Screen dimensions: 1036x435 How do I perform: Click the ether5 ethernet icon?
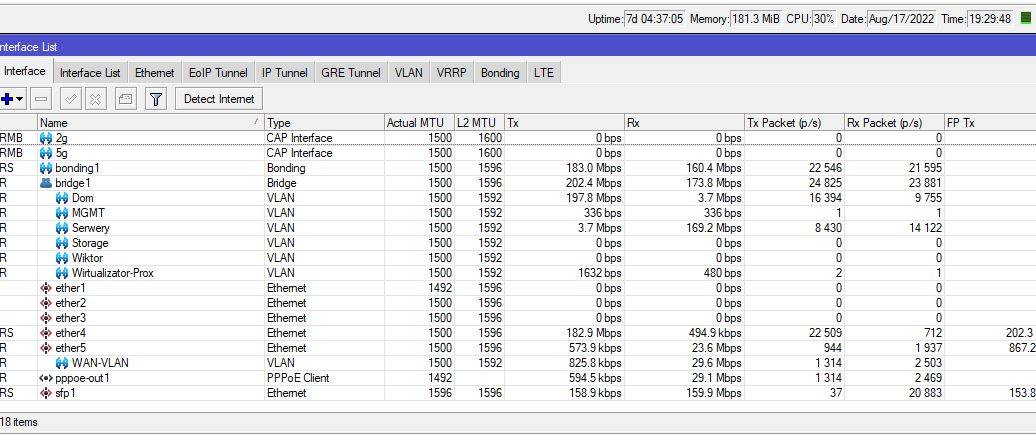(46, 348)
